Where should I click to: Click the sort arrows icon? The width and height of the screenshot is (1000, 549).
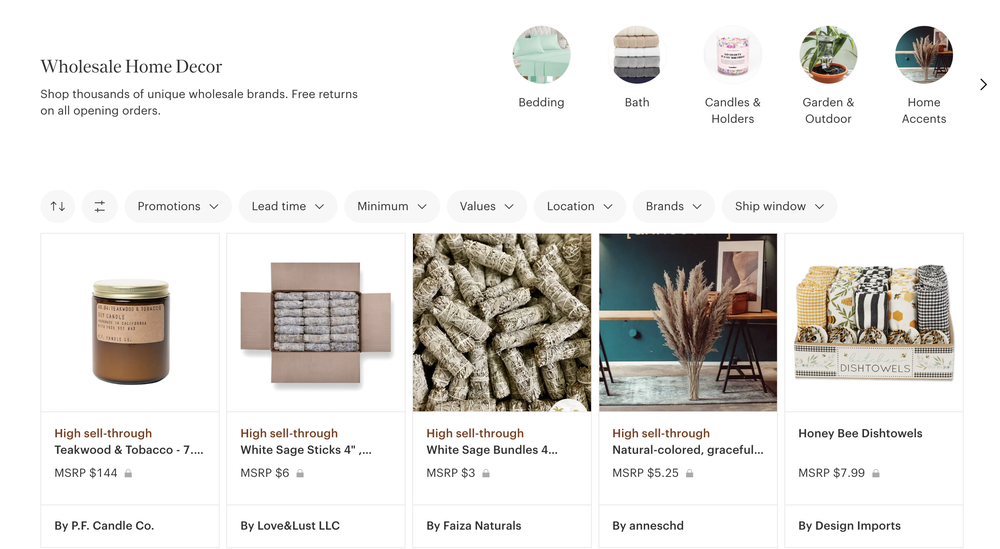[58, 206]
